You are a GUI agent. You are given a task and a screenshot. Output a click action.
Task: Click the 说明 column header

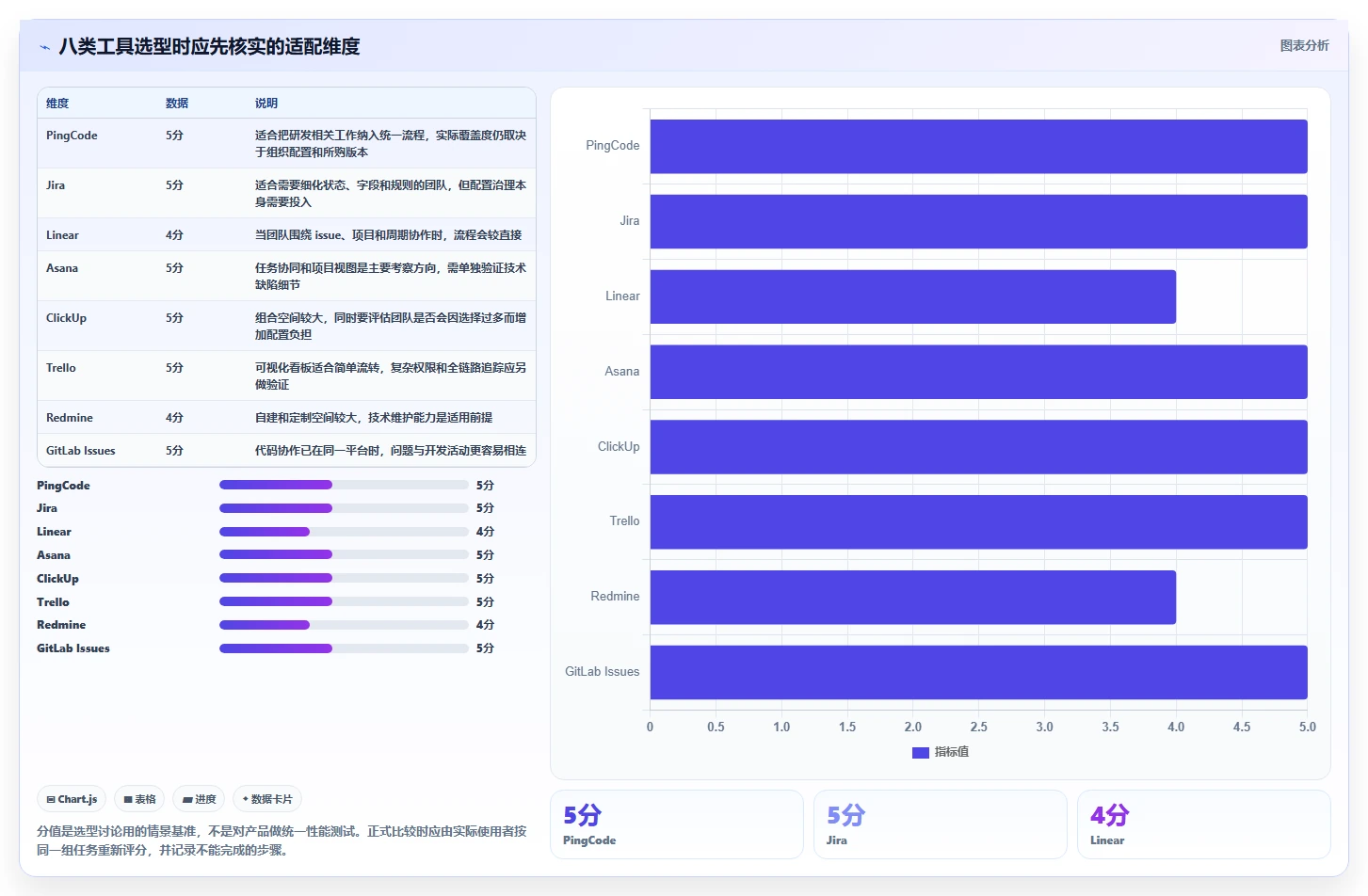pos(266,104)
